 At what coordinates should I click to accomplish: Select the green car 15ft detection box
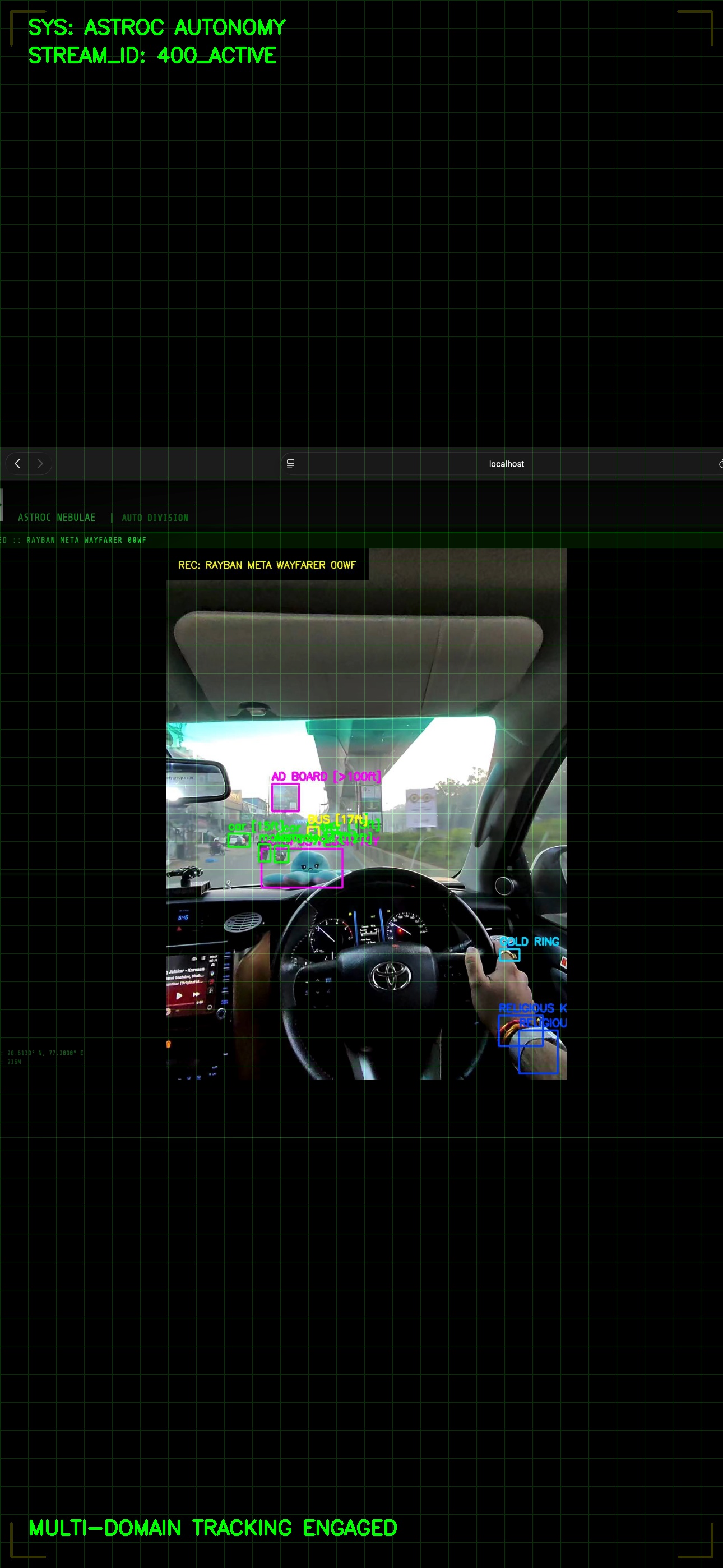tap(238, 841)
